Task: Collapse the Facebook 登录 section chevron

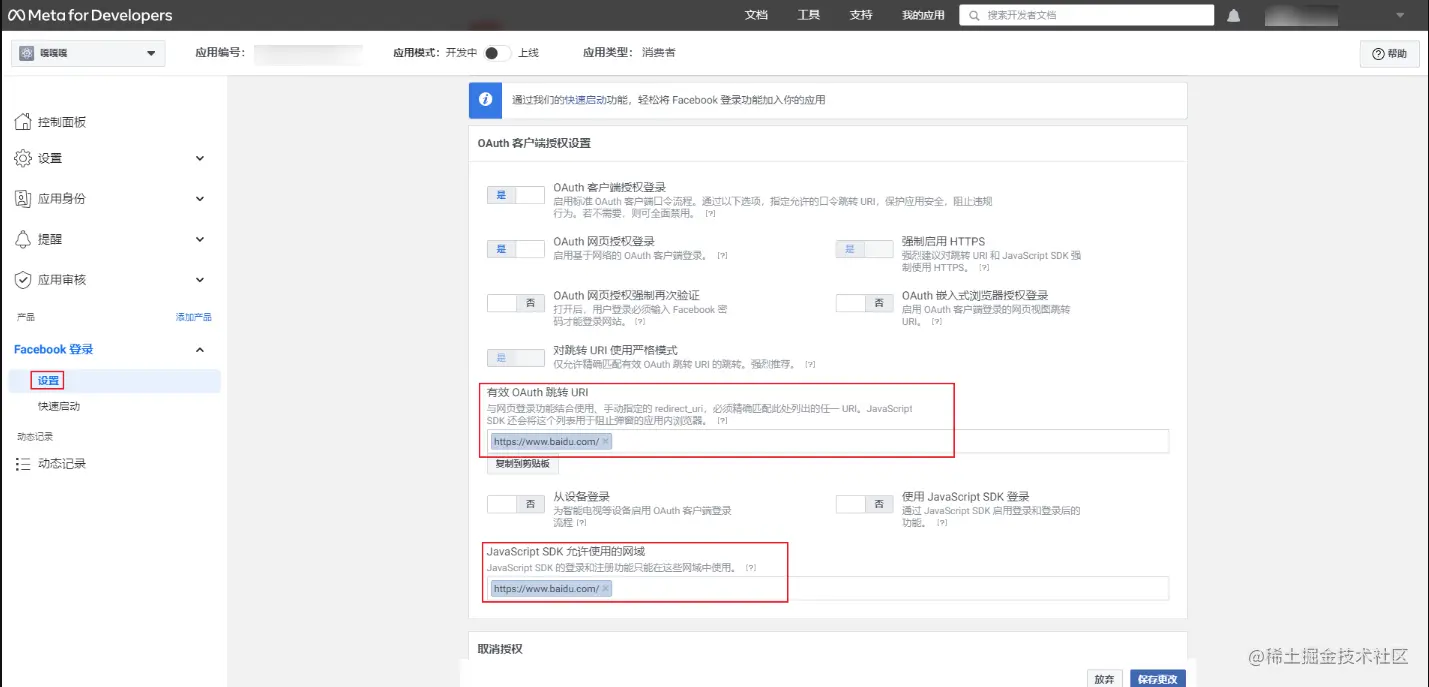Action: click(x=199, y=349)
